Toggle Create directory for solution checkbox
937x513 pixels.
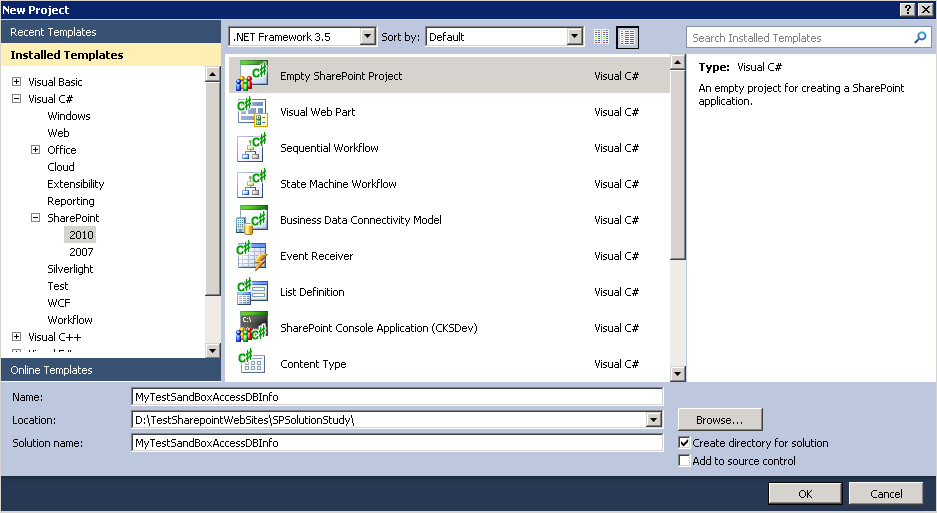point(684,442)
